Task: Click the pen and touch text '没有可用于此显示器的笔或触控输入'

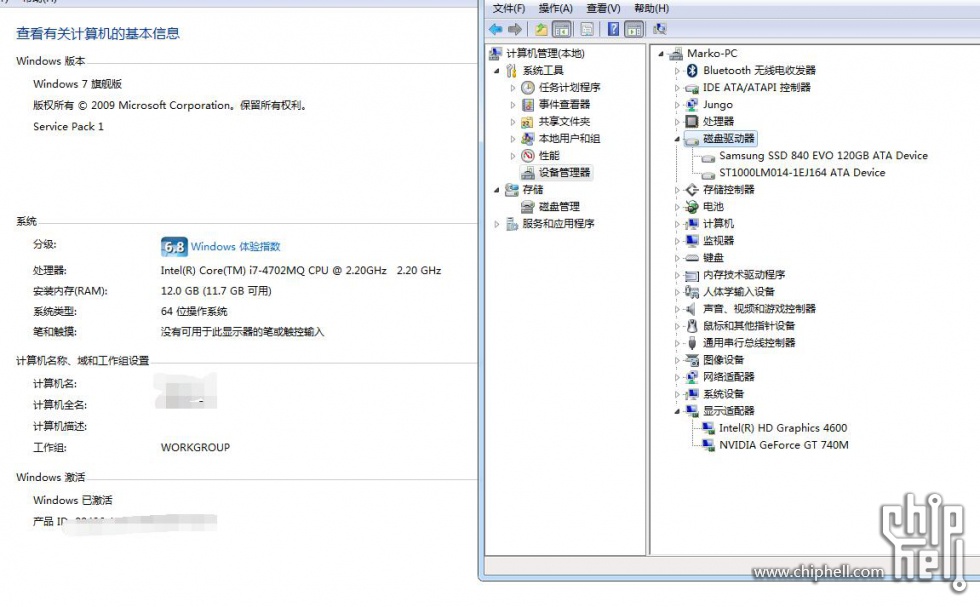Action: pyautogui.click(x=242, y=332)
